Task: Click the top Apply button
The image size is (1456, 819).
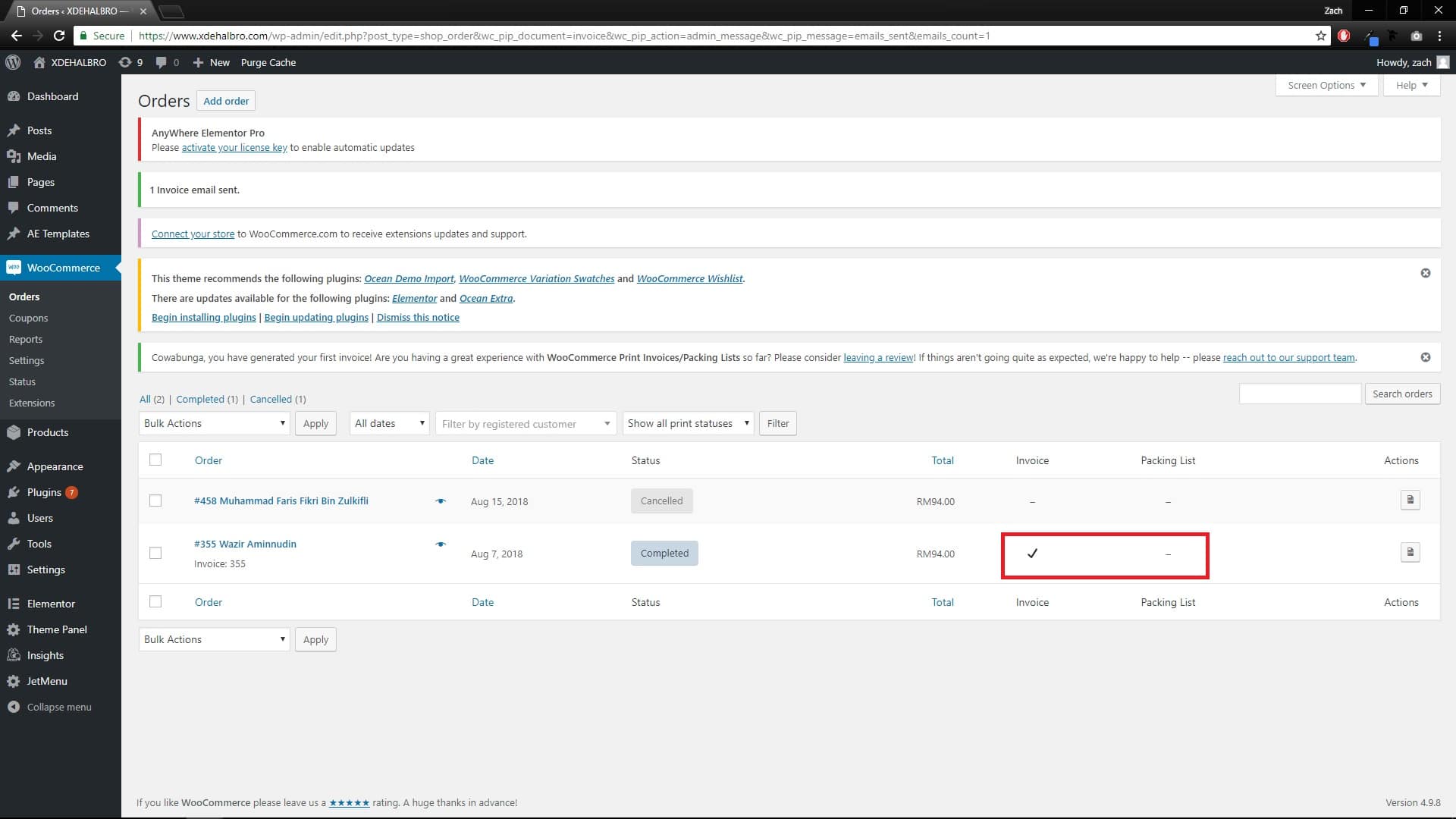Action: point(315,423)
